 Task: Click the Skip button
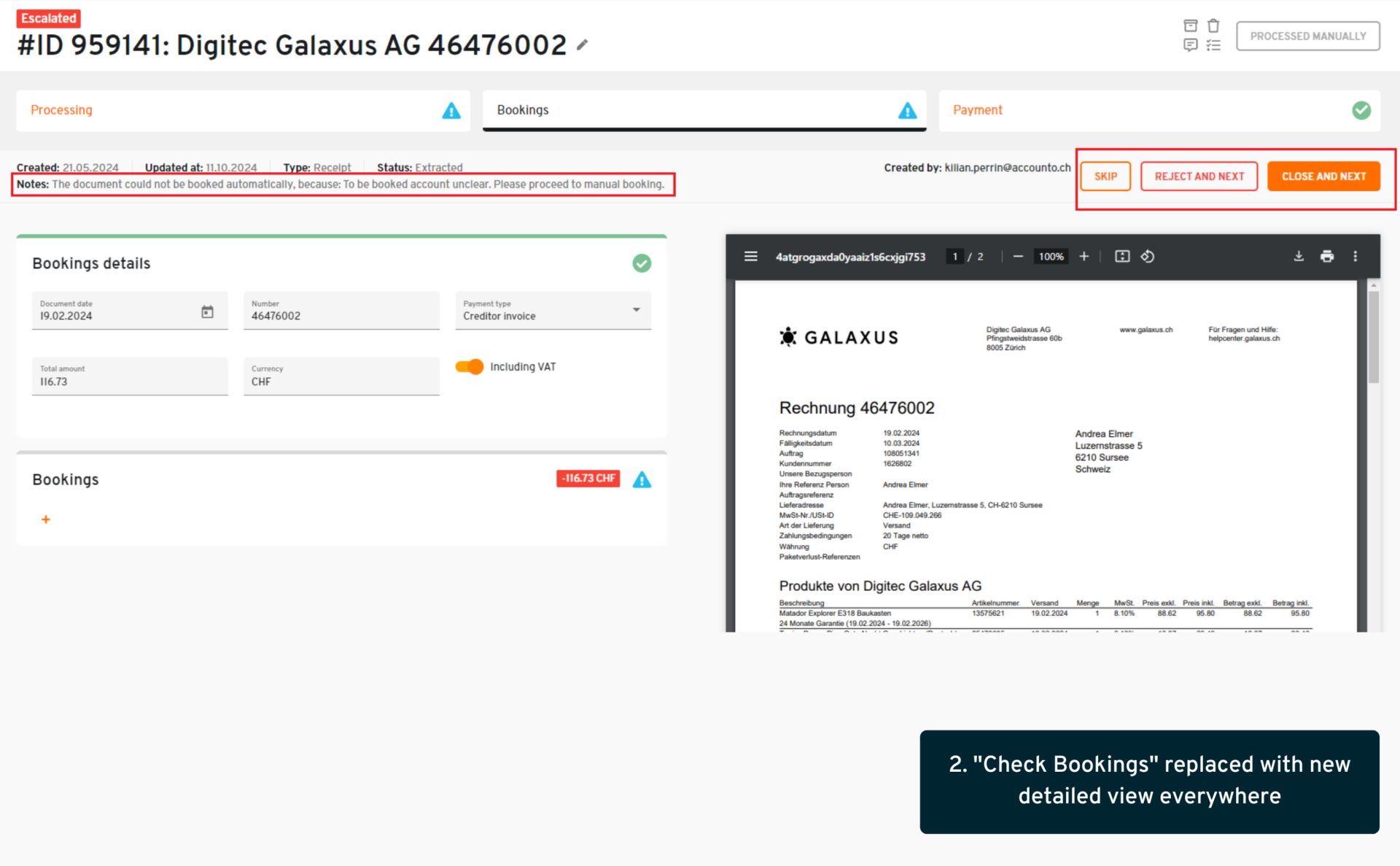(x=1105, y=177)
